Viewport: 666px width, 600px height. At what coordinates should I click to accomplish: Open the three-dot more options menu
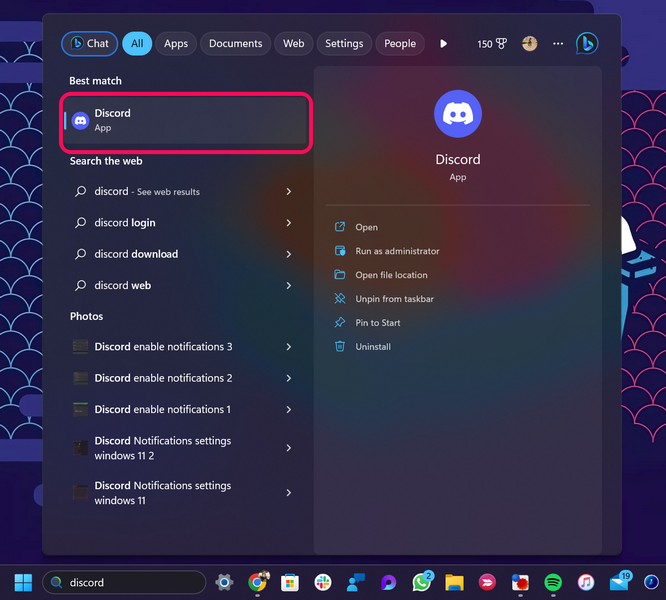click(558, 43)
